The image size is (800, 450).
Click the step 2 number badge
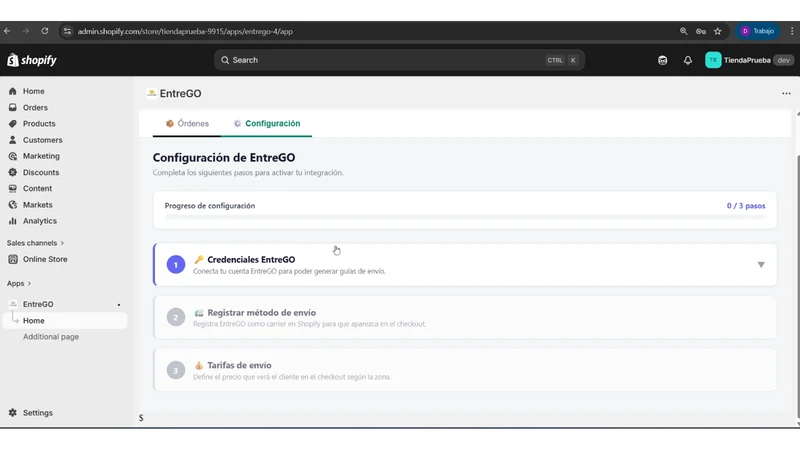176,317
